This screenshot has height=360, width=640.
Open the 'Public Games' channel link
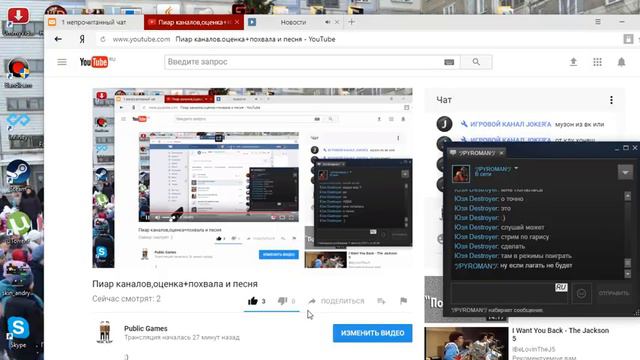(146, 329)
